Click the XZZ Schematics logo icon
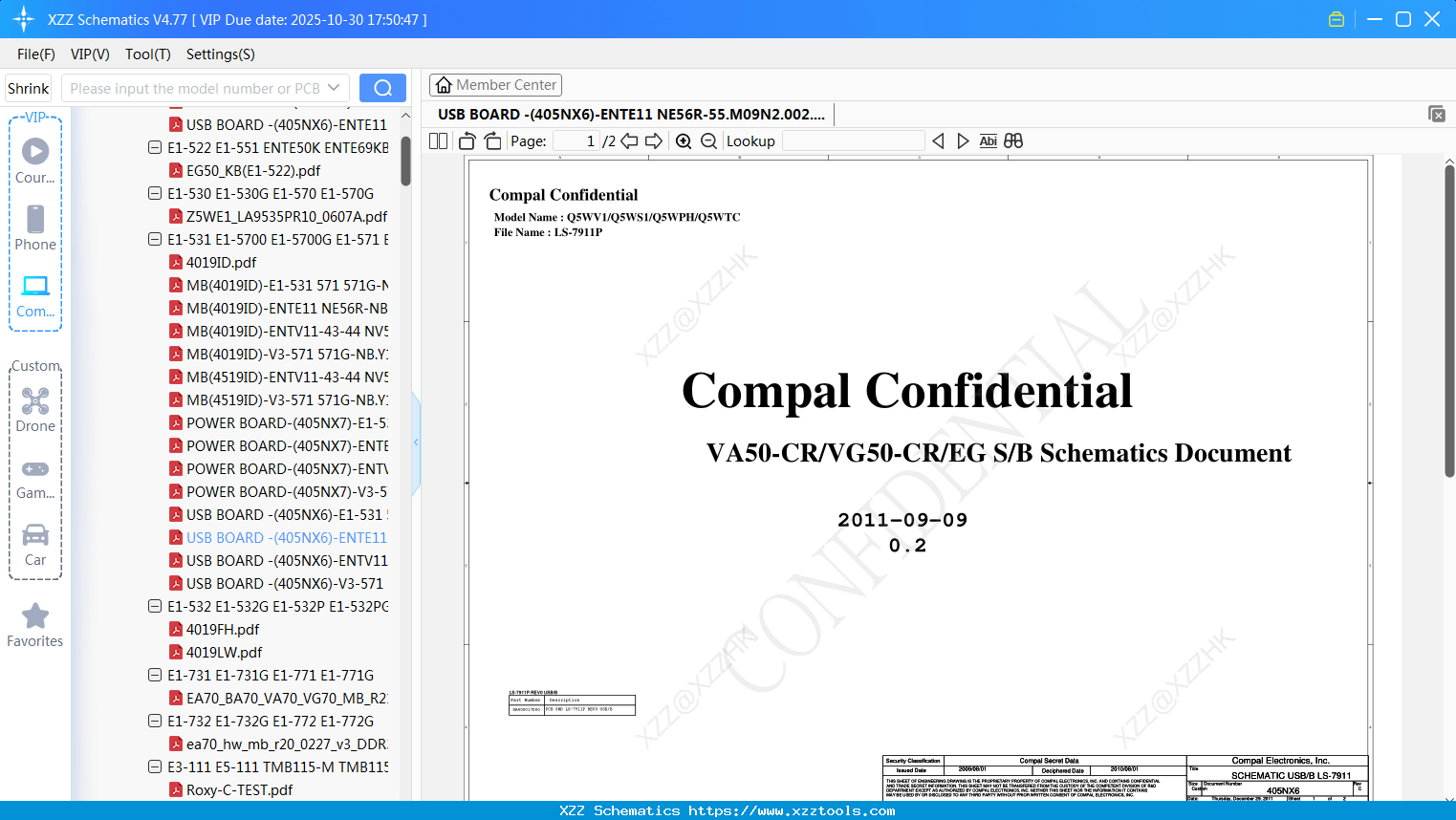This screenshot has height=820, width=1456. click(24, 19)
